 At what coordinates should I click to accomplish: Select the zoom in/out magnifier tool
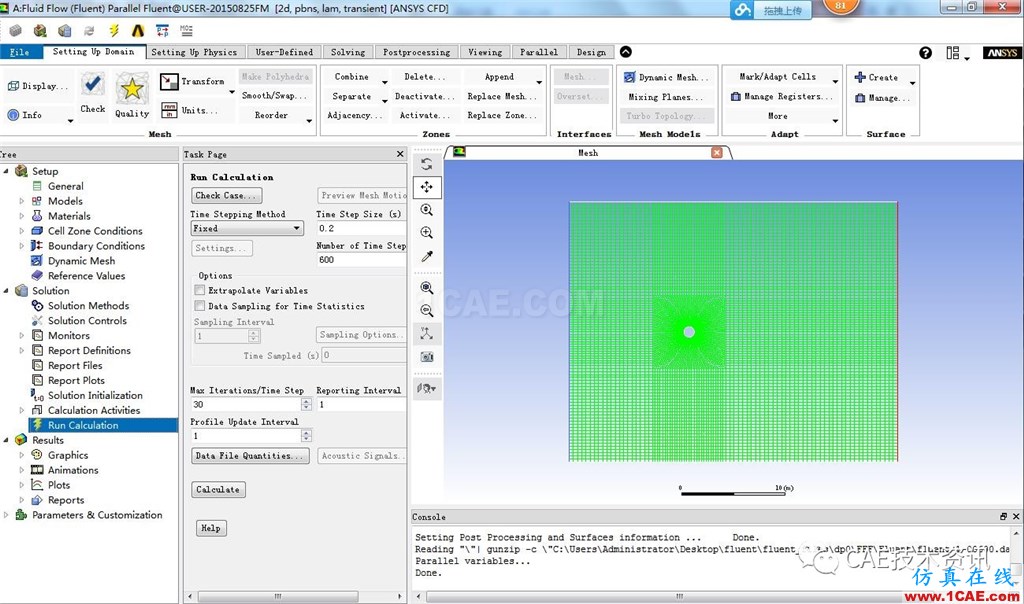pos(426,210)
